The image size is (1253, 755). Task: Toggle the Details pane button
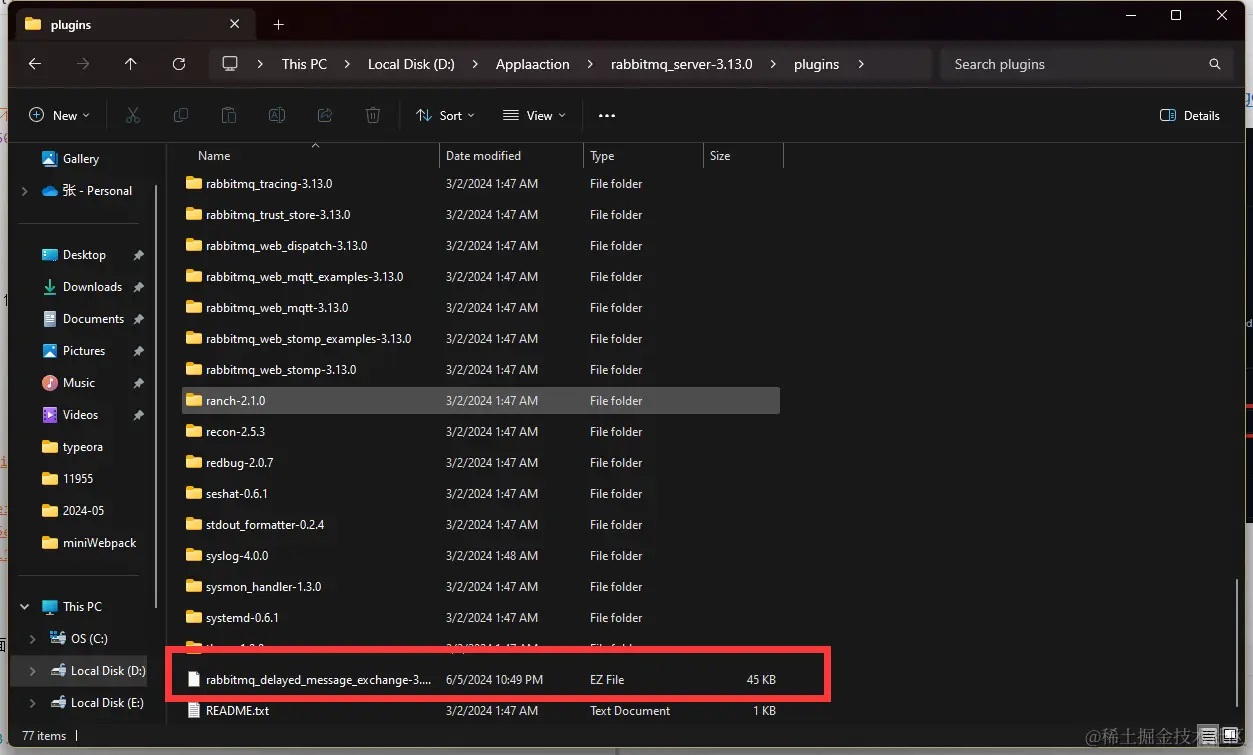click(x=1190, y=115)
